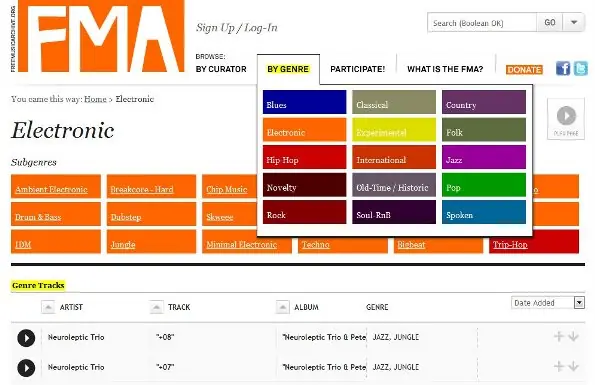This screenshot has width=595, height=385.
Task: Click the Donate button
Action: [x=524, y=70]
